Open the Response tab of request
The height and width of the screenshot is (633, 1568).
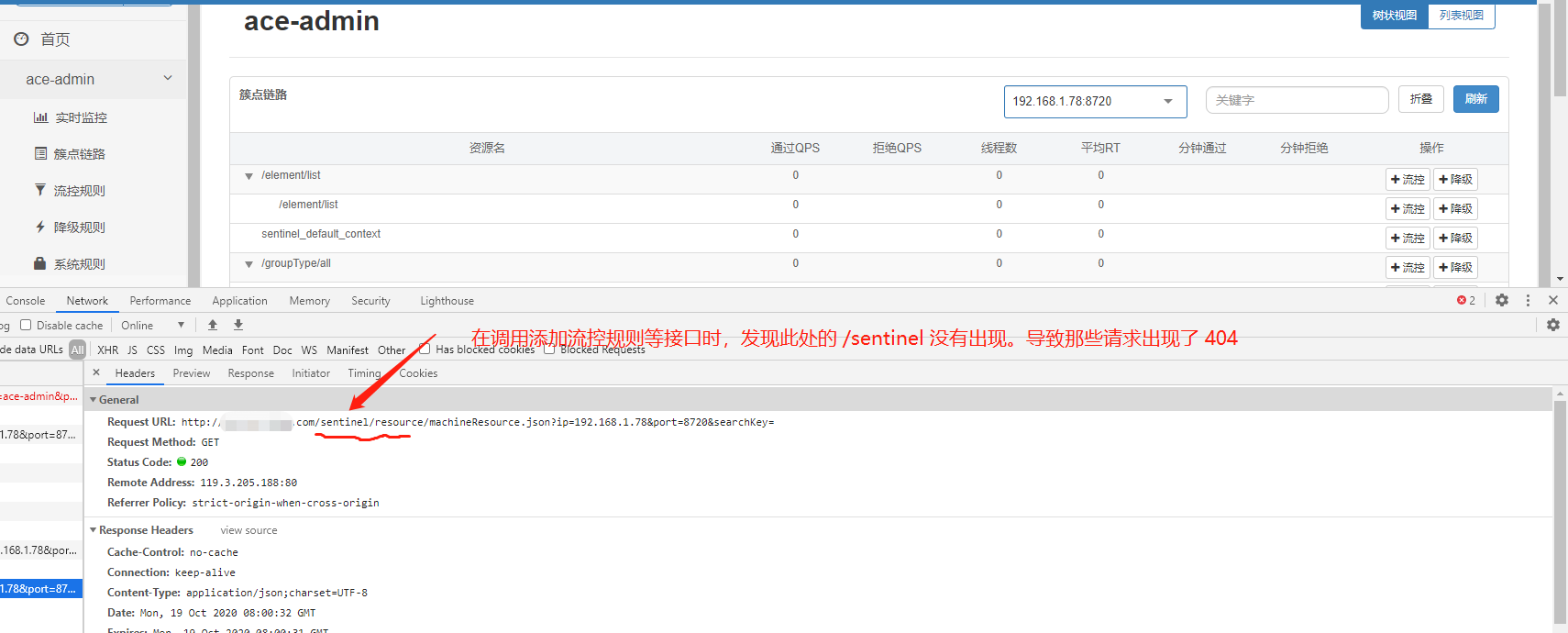coord(251,373)
